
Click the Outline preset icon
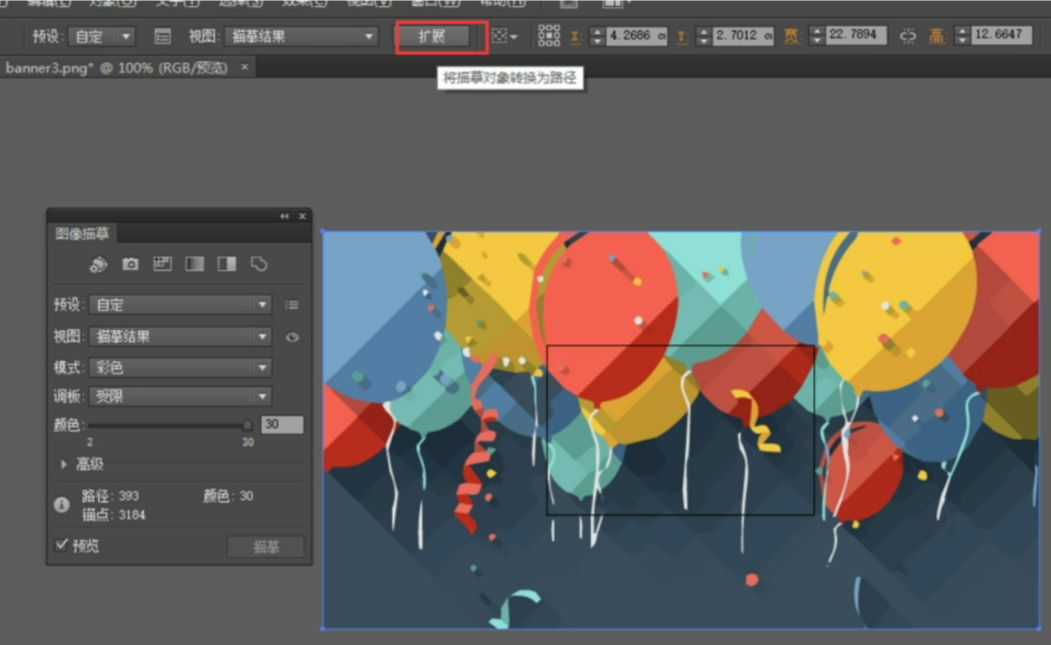(x=259, y=264)
